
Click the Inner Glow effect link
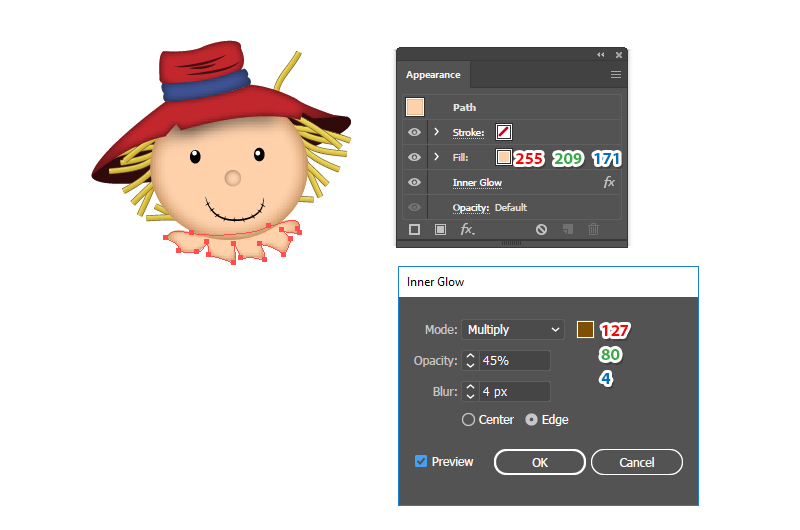[477, 183]
